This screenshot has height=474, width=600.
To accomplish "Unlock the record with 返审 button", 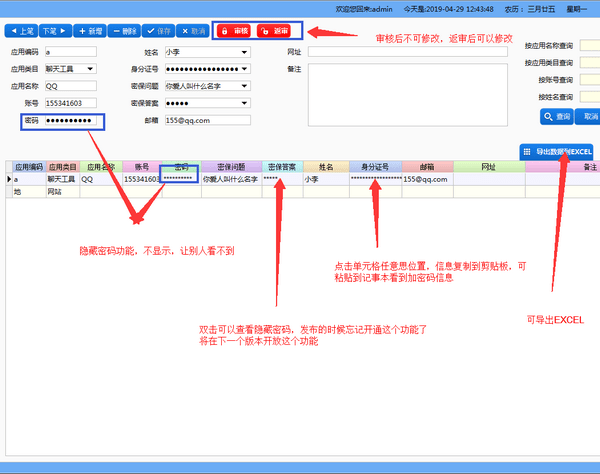I will [274, 31].
